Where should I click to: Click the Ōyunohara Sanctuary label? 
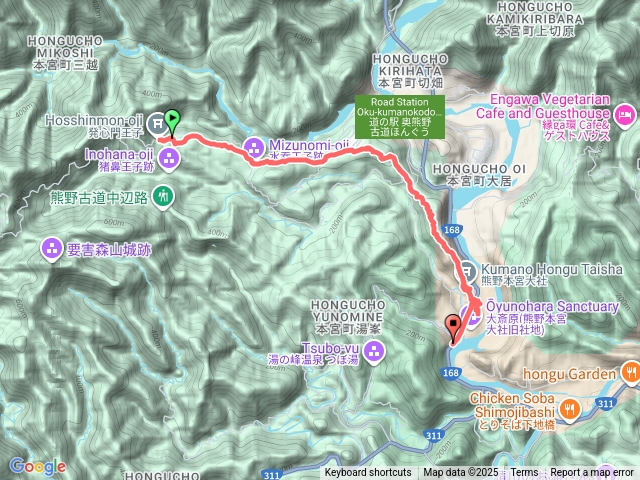pyautogui.click(x=553, y=306)
